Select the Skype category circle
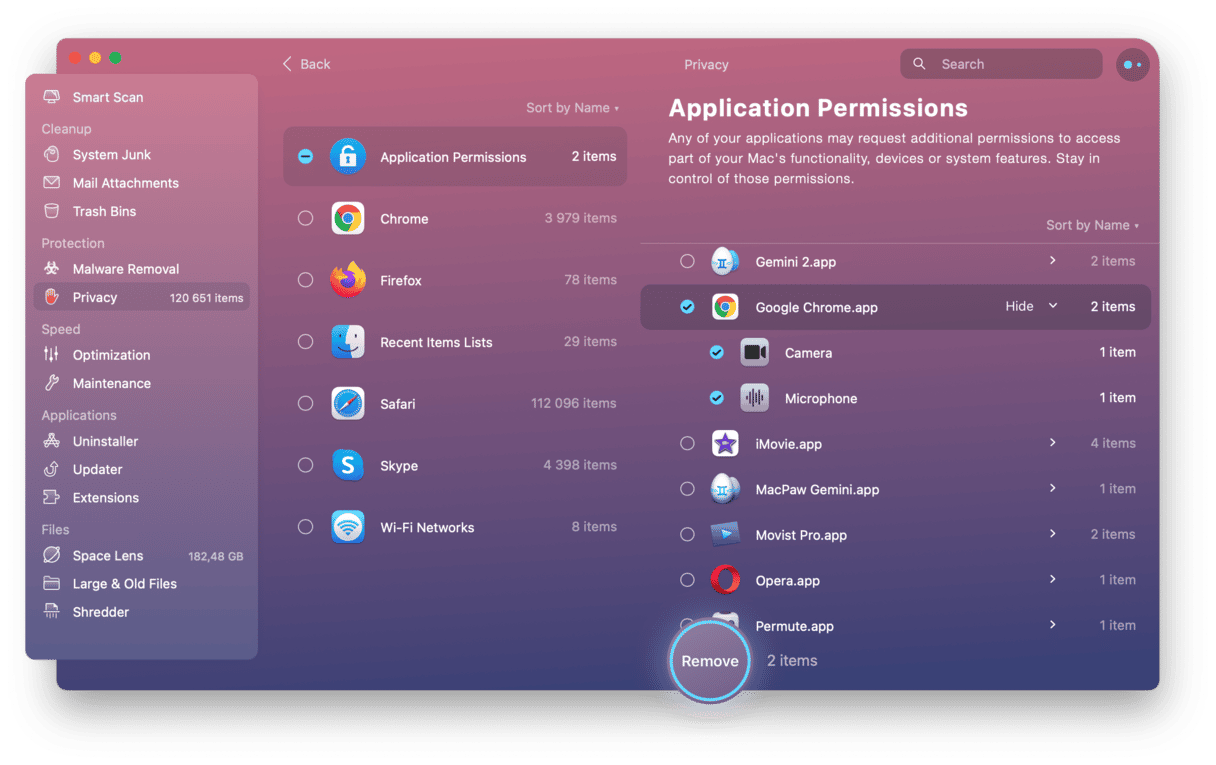Screen dimensions: 1216x765 (306, 465)
